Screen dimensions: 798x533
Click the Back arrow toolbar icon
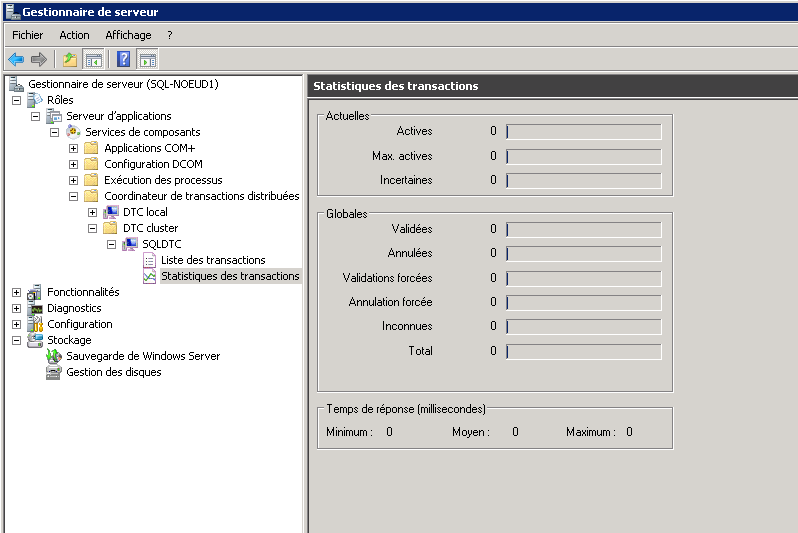16,59
